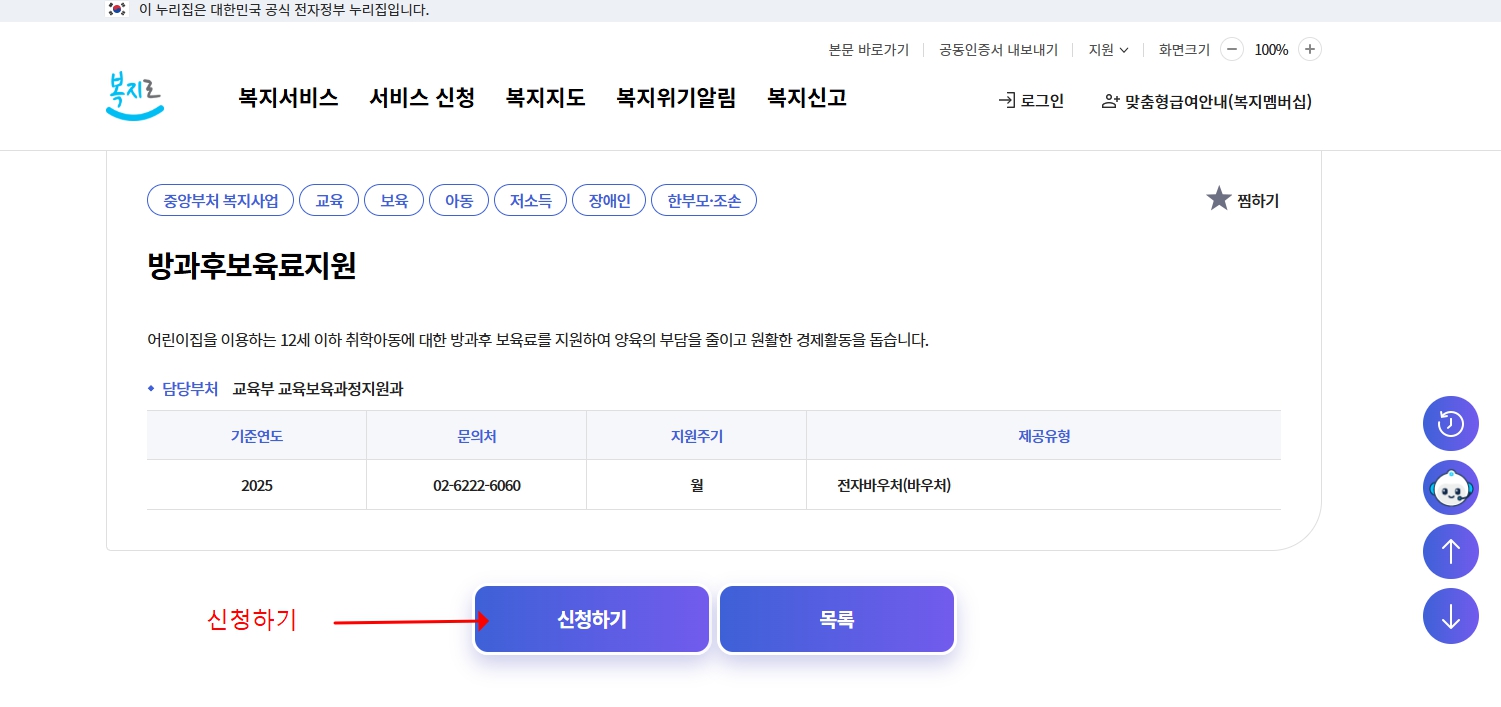The width and height of the screenshot is (1501, 707).
Task: Open the 복지서비스 menu
Action: (x=287, y=98)
